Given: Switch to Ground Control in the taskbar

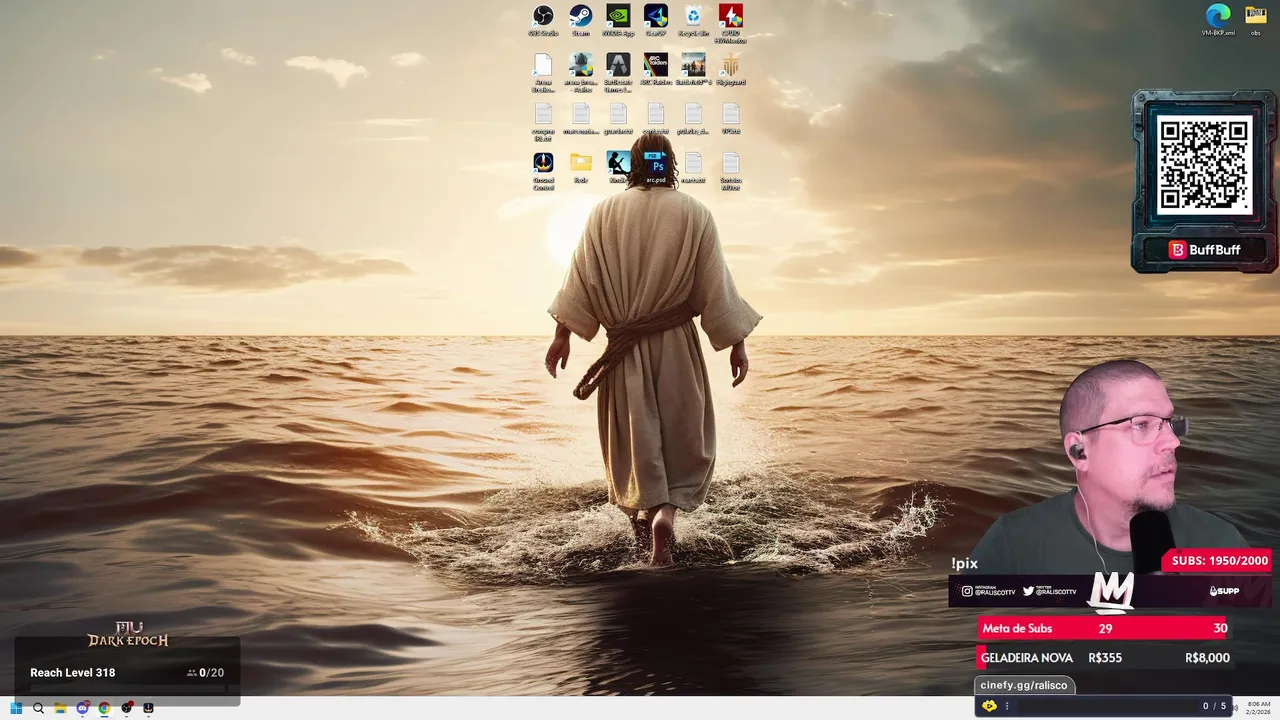Looking at the screenshot, I should tap(148, 708).
